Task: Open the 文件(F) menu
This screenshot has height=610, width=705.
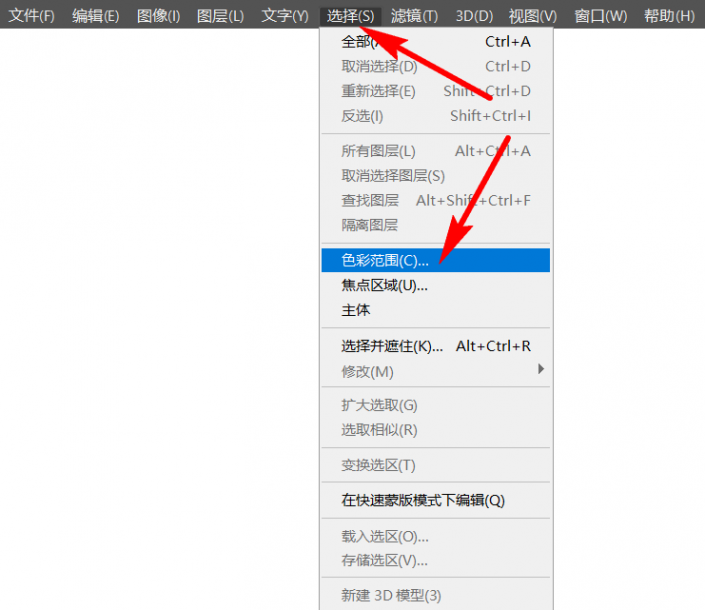Action: tap(32, 16)
